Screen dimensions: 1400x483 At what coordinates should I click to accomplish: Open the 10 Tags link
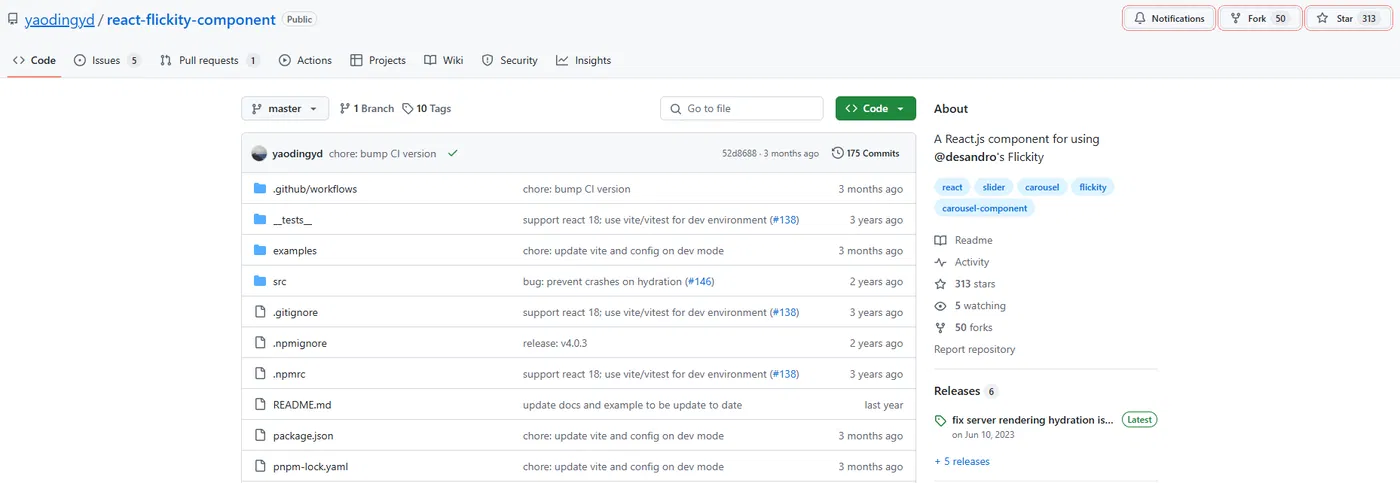click(x=427, y=108)
